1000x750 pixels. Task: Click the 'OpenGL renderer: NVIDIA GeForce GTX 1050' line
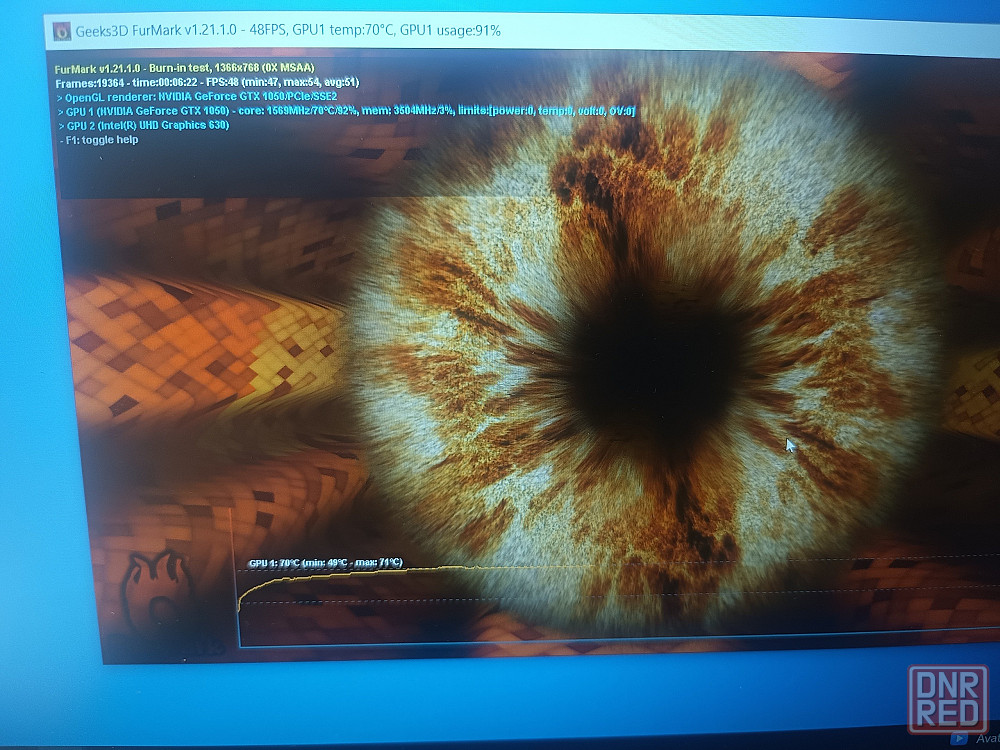pyautogui.click(x=197, y=97)
